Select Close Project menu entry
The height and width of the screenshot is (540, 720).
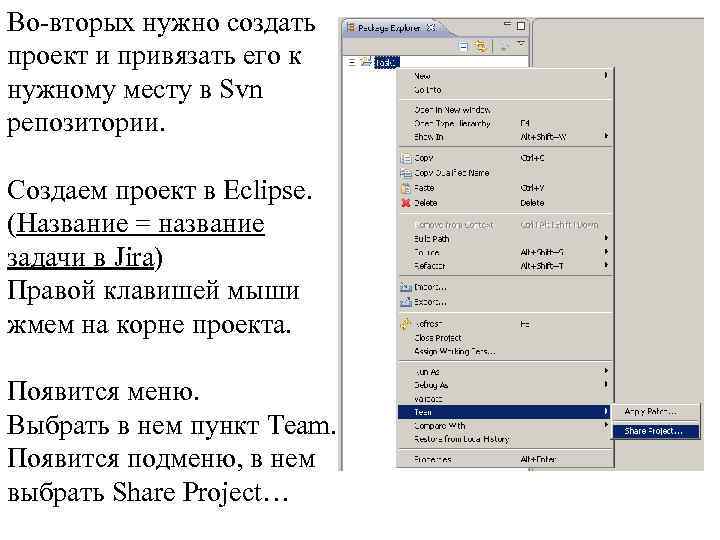tap(506, 338)
